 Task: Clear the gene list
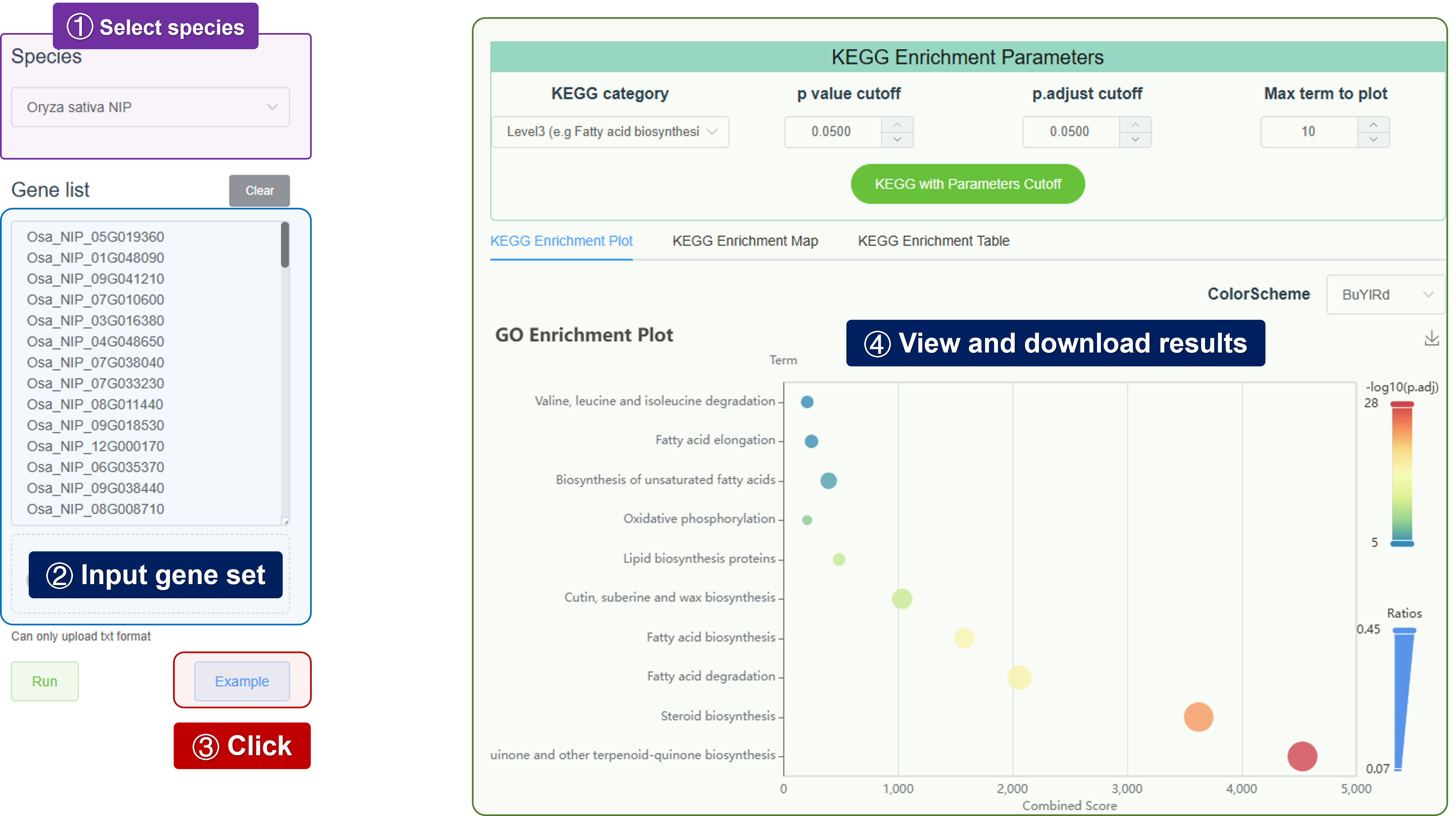260,191
